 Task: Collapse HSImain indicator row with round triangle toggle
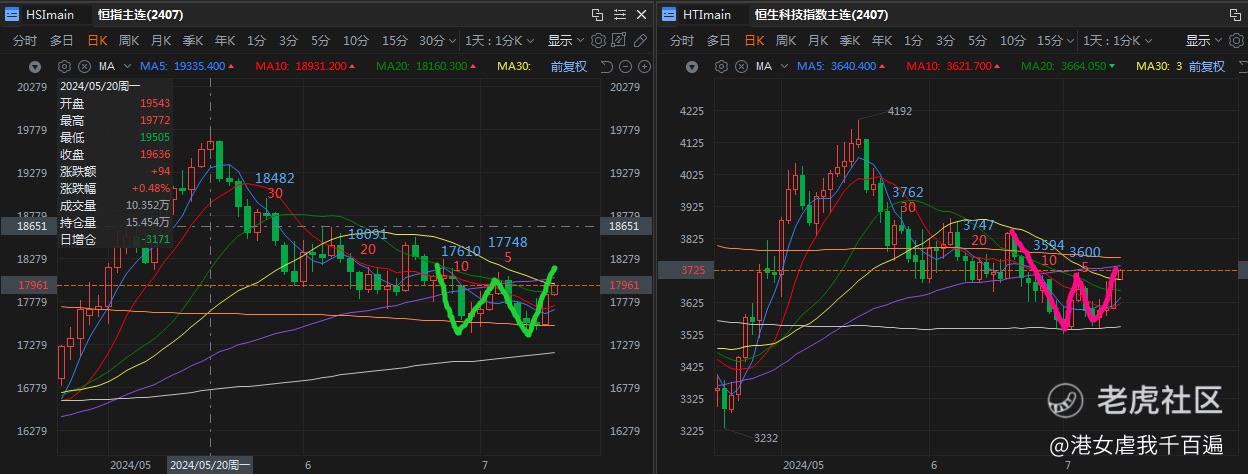[x=35, y=67]
